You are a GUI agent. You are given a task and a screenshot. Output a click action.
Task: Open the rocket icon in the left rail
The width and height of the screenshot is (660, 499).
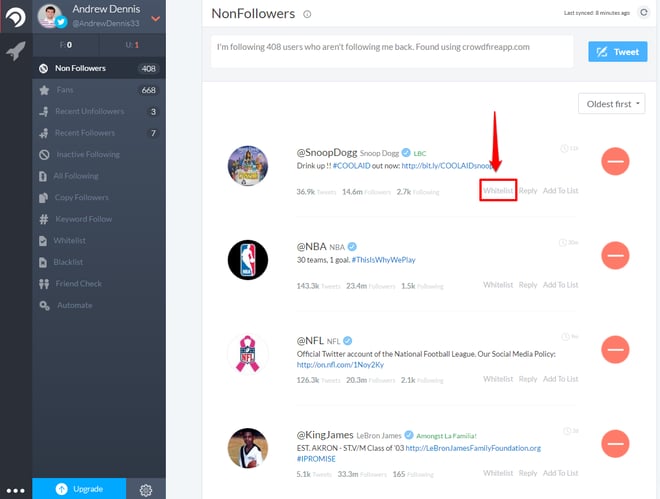point(16,51)
